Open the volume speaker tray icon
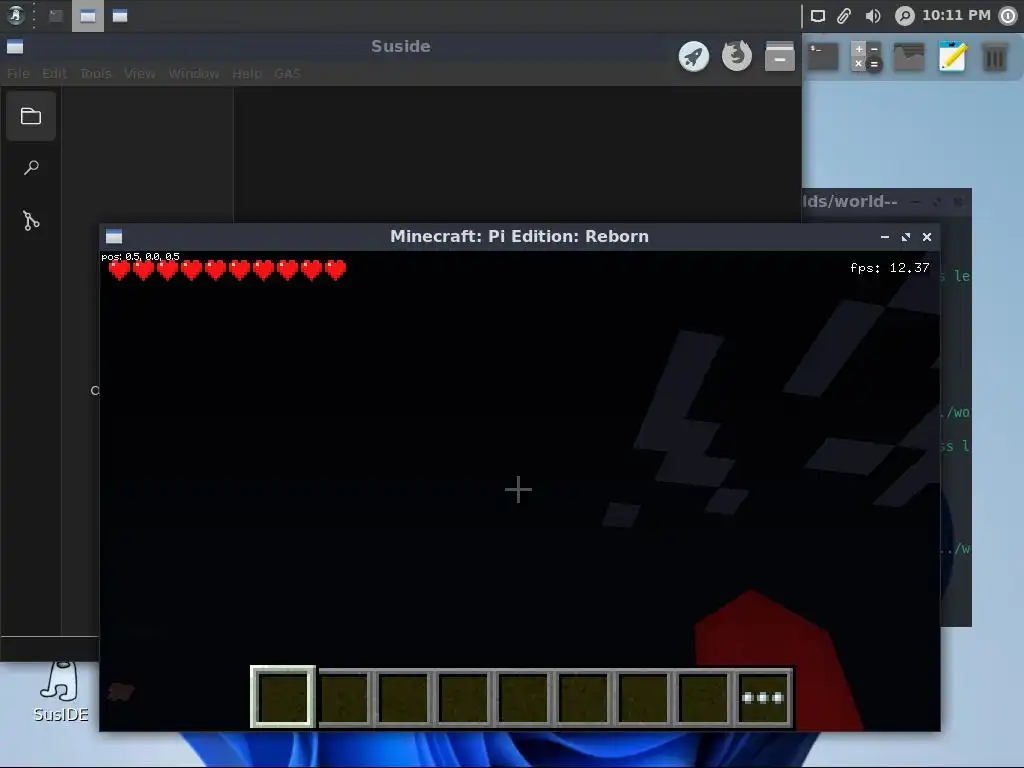1024x768 pixels. [872, 16]
